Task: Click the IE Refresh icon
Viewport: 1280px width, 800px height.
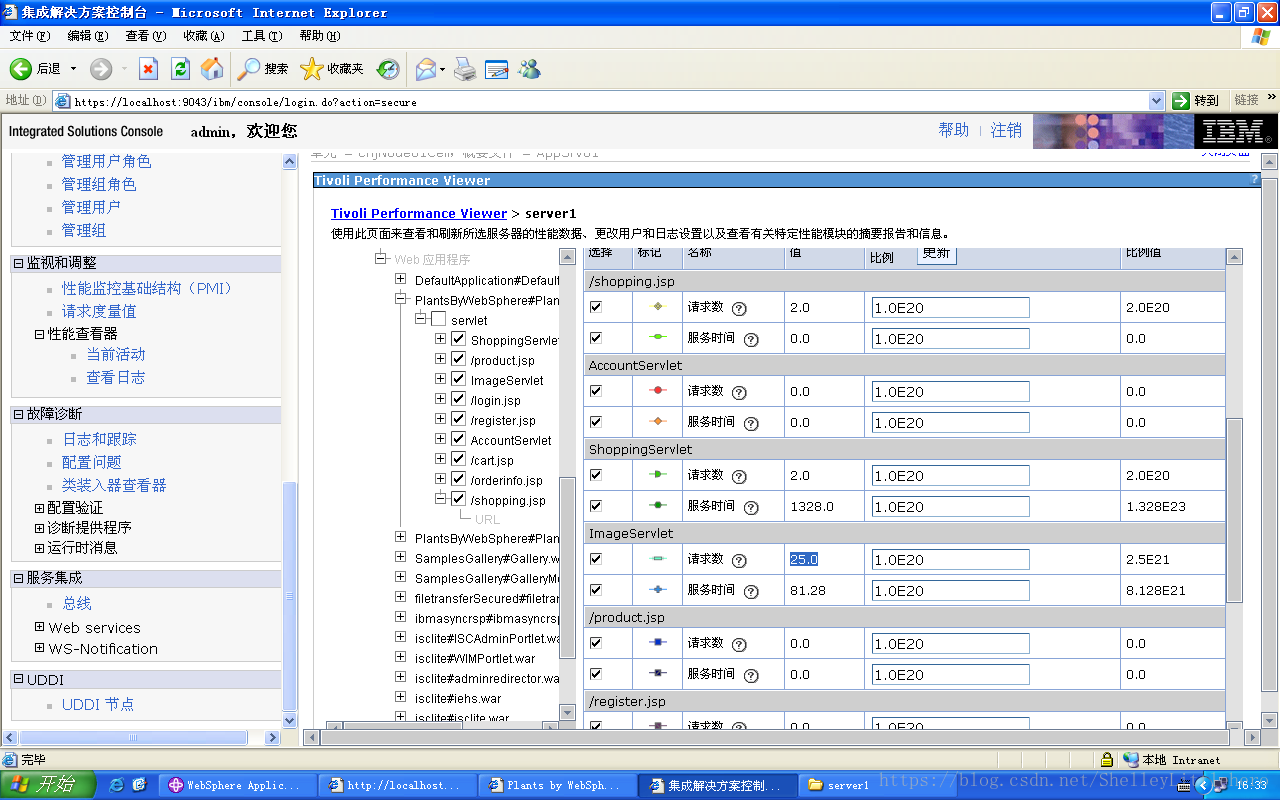Action: coord(180,68)
